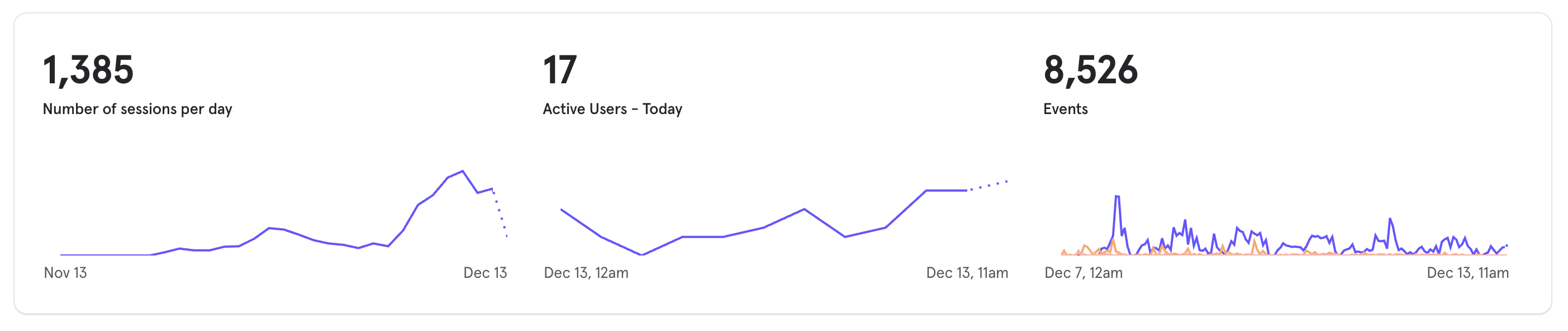Open the Active Users - Today metric

pos(612,109)
